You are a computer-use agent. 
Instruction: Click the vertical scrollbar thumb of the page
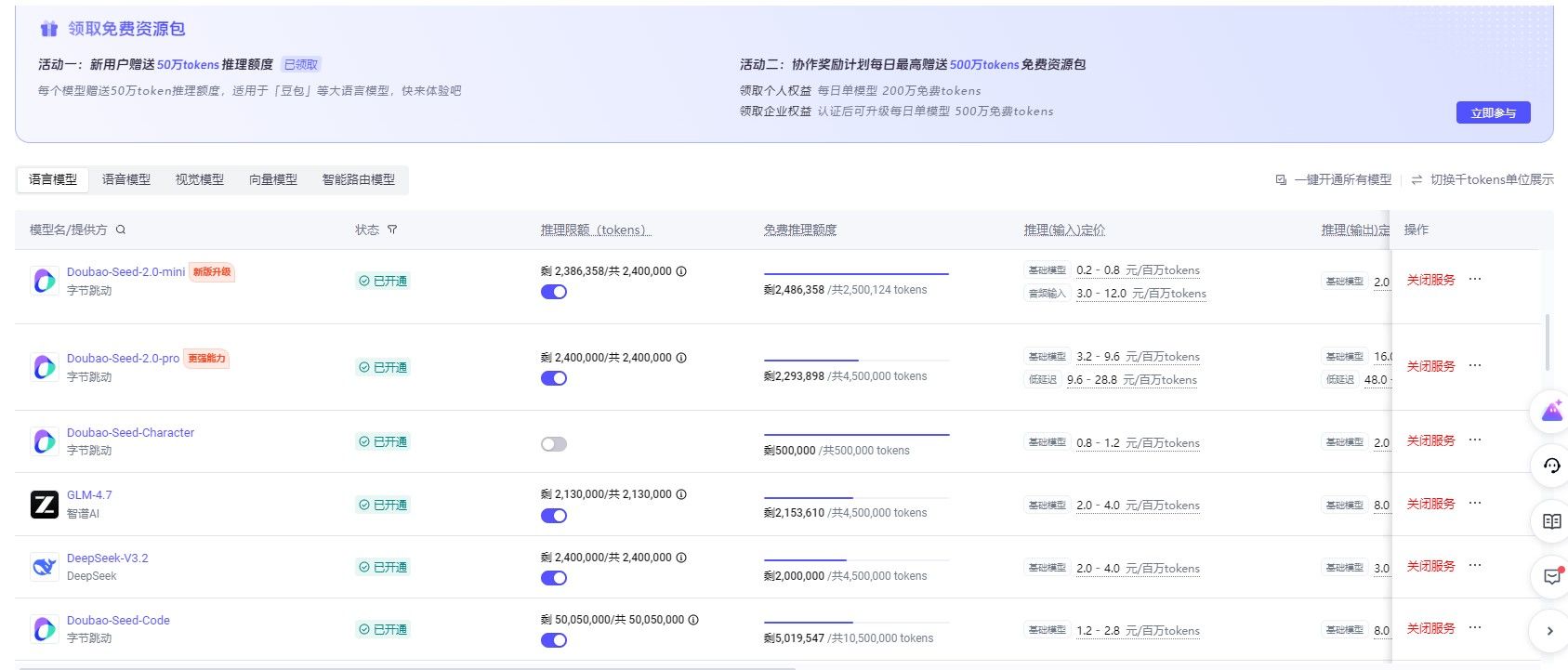coord(1547,344)
